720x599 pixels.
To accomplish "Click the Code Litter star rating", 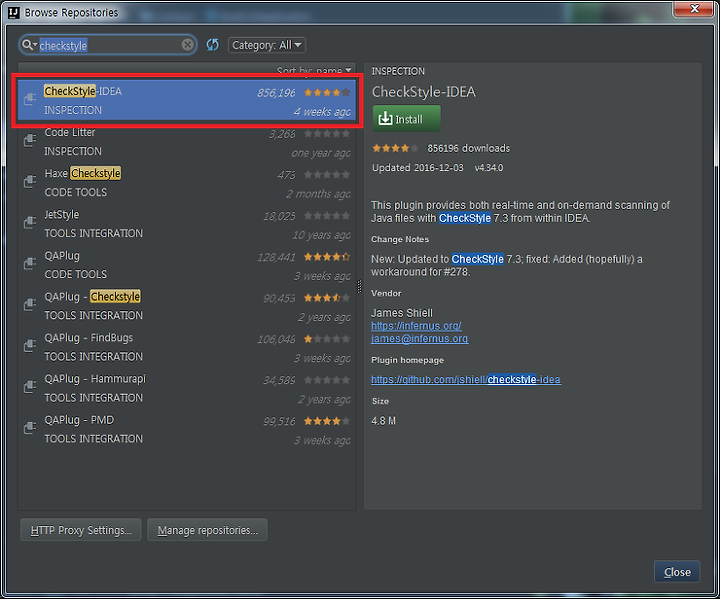I will pyautogui.click(x=327, y=134).
